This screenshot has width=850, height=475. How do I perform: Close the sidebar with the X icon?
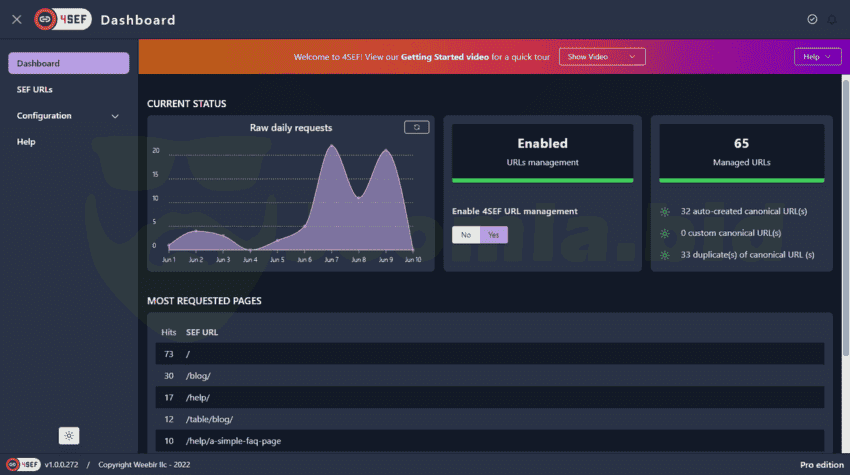pyautogui.click(x=16, y=20)
